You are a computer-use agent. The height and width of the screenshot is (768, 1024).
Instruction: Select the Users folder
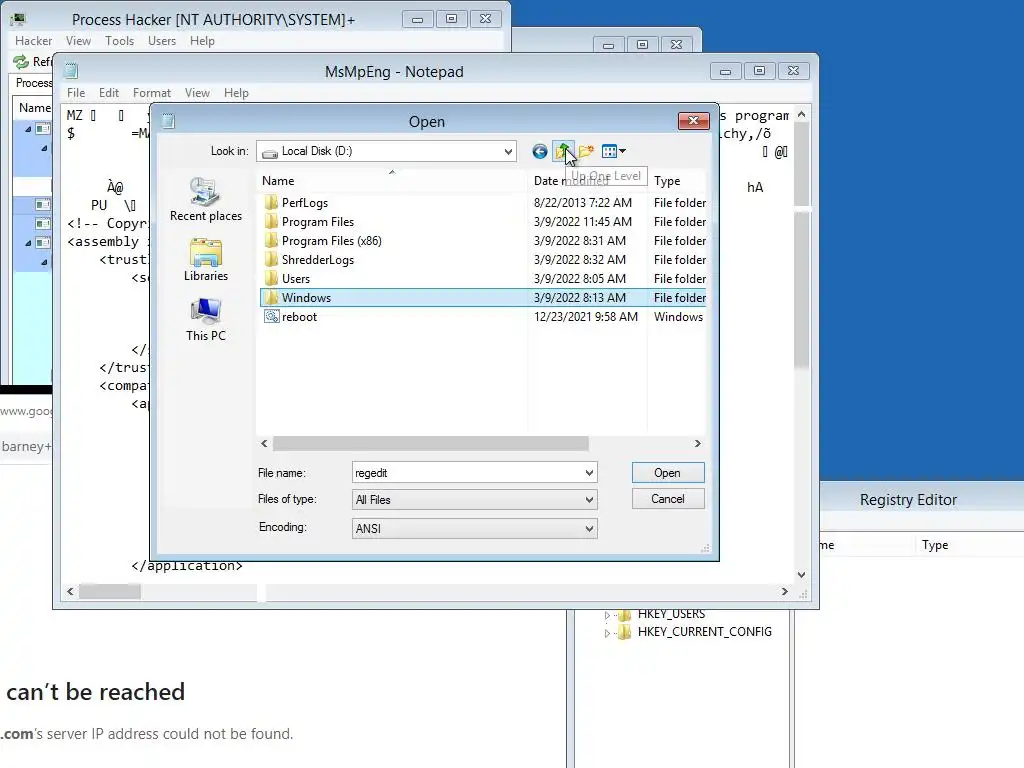295,278
